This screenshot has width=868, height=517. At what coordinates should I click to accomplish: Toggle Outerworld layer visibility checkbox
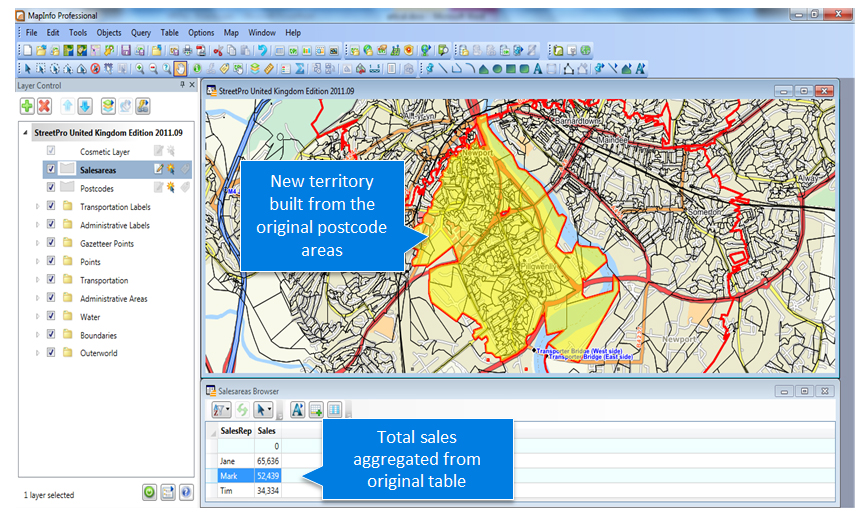click(x=51, y=352)
